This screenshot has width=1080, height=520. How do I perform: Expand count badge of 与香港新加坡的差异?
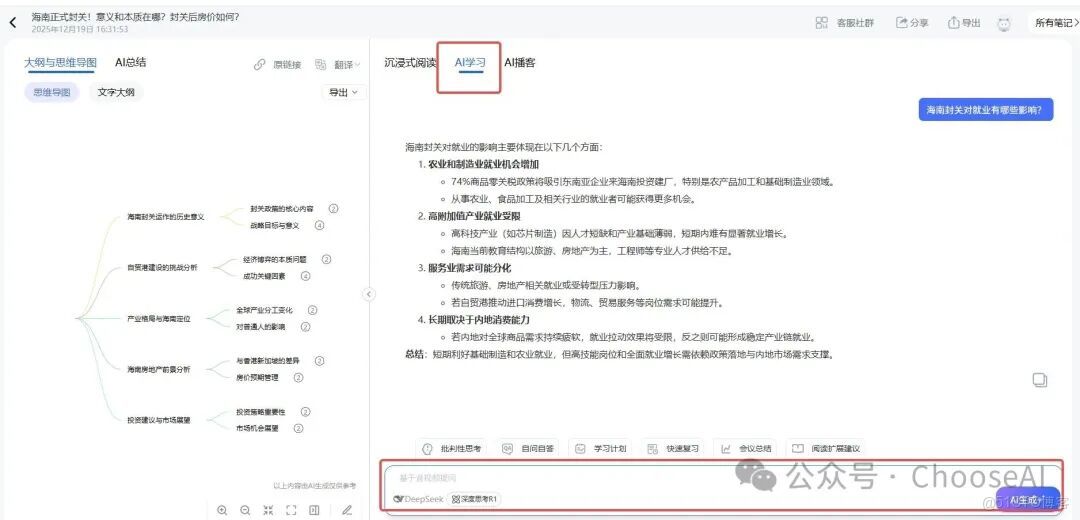point(320,361)
